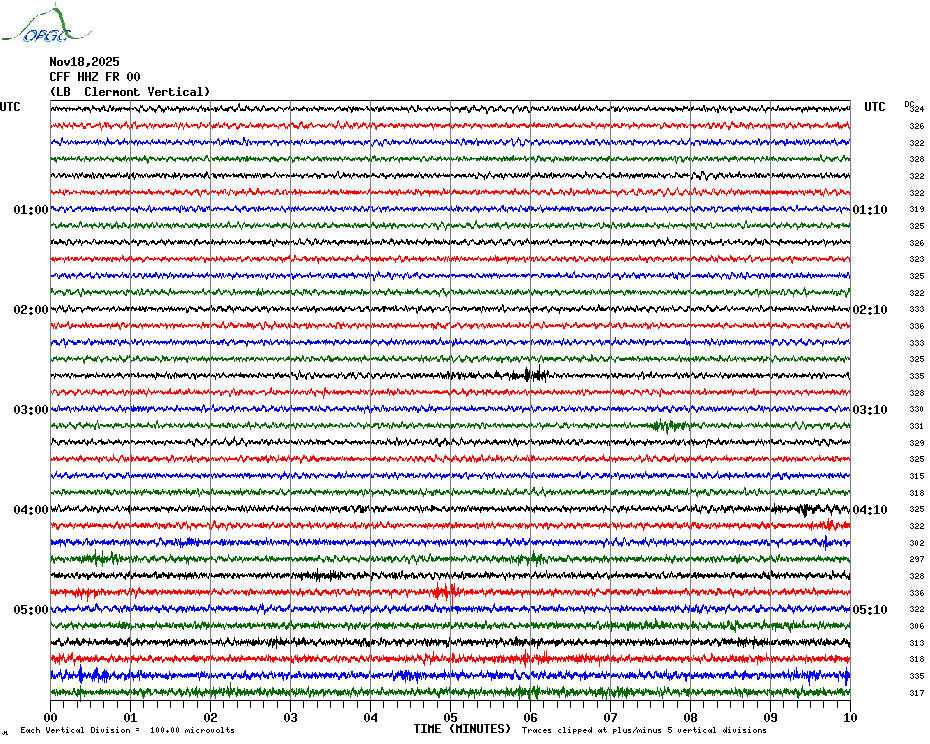The width and height of the screenshot is (930, 744).
Task: Click the DC value 306
Action: click(x=917, y=627)
